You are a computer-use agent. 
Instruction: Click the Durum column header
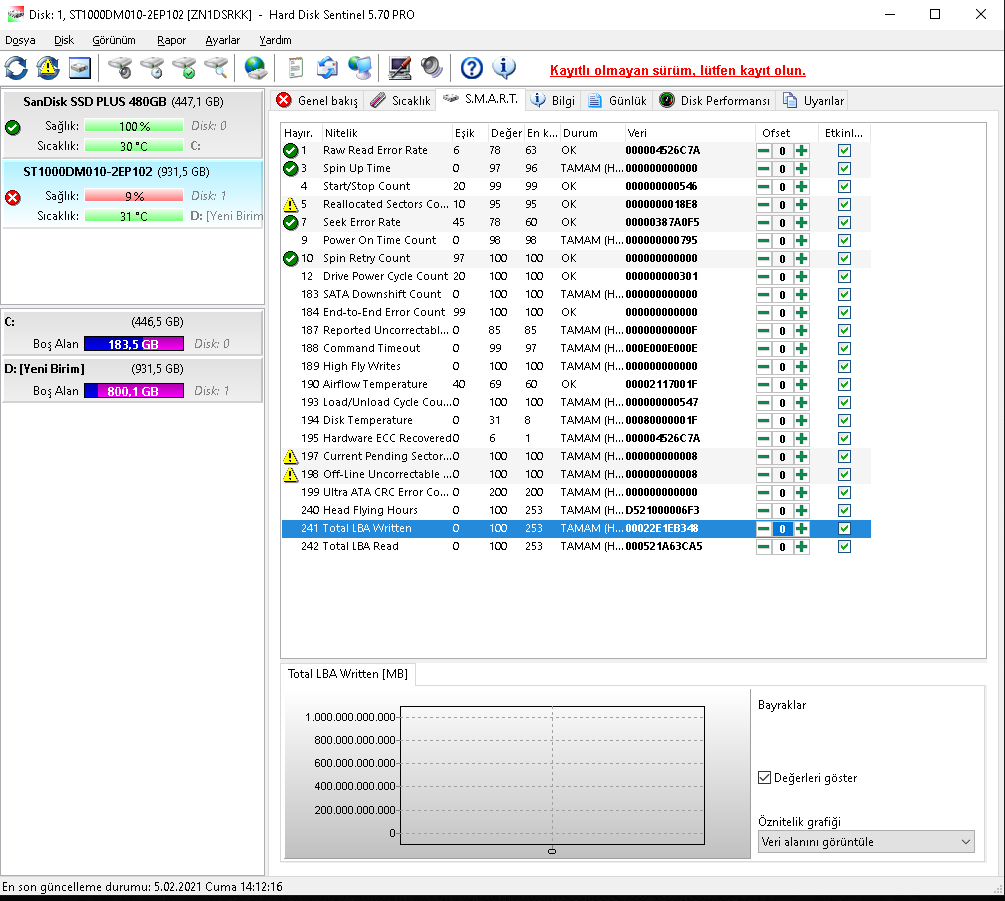(x=592, y=133)
